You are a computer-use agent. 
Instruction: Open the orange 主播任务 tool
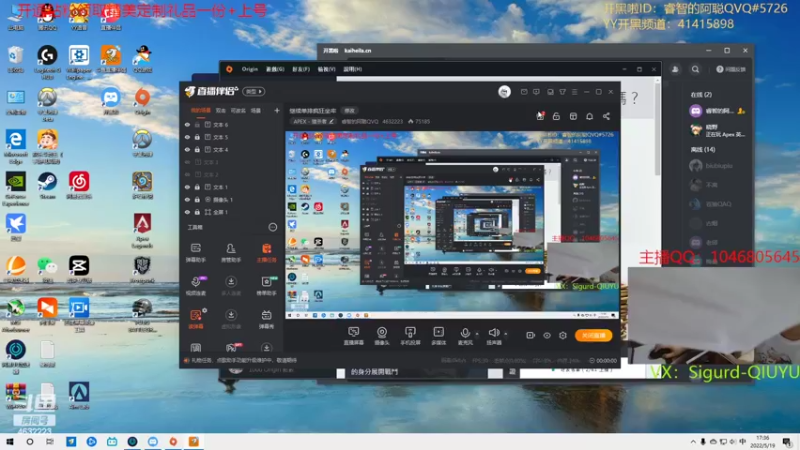coord(266,253)
